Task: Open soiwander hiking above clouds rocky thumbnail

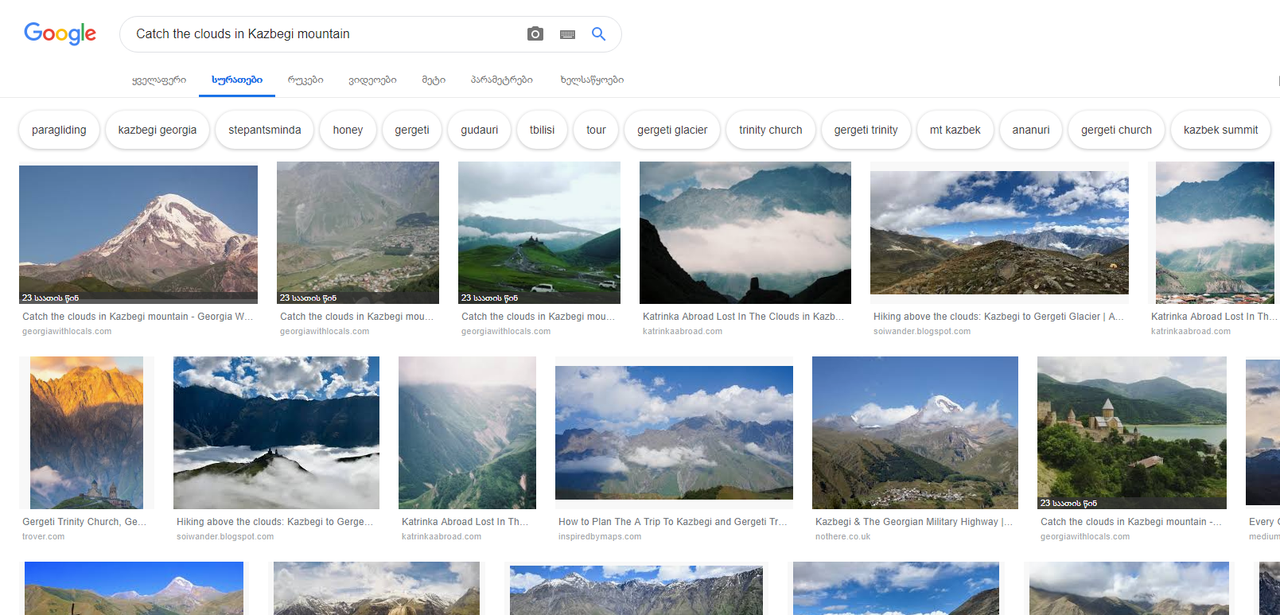Action: point(999,232)
